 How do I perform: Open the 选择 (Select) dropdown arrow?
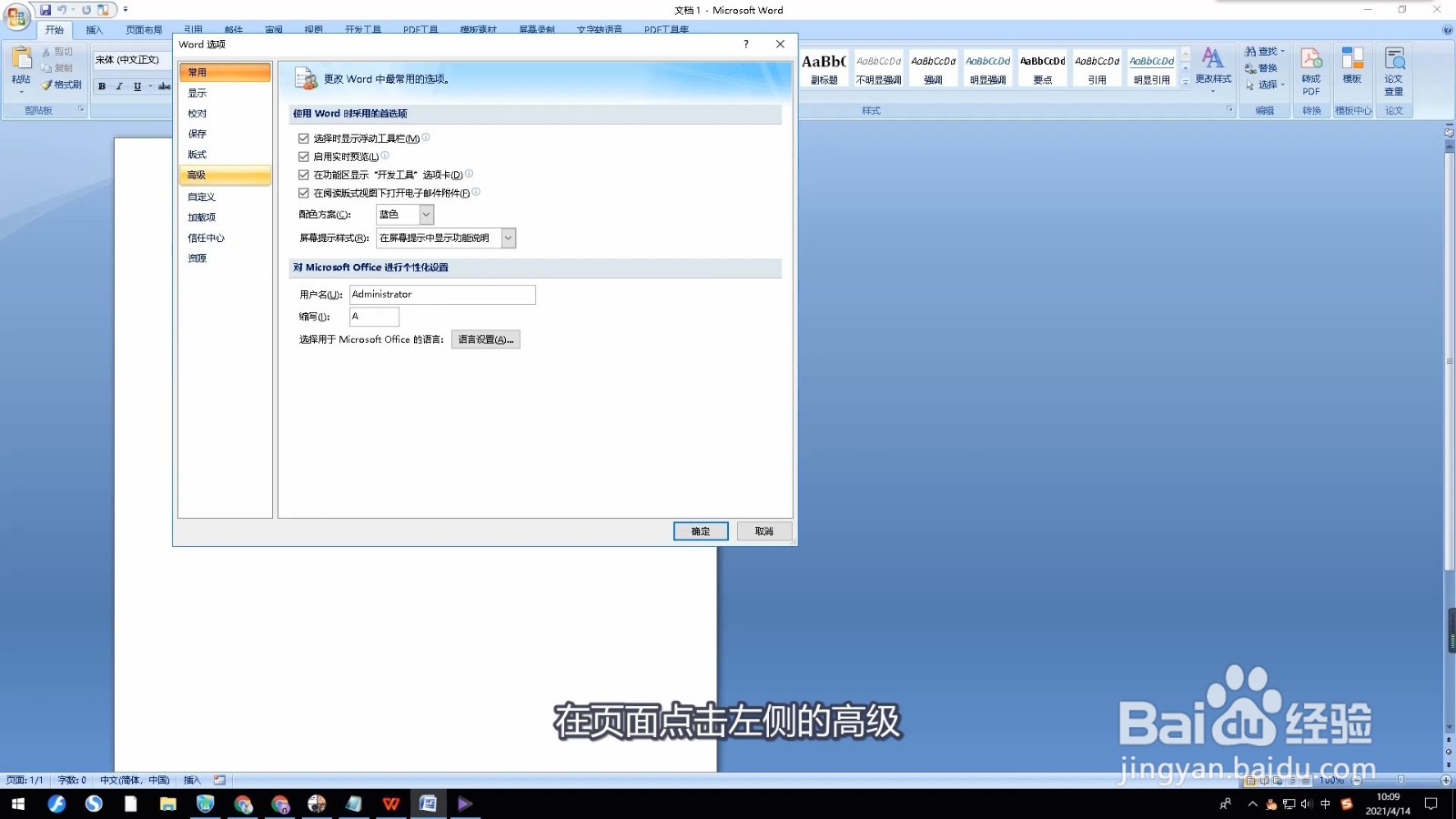tap(1281, 84)
